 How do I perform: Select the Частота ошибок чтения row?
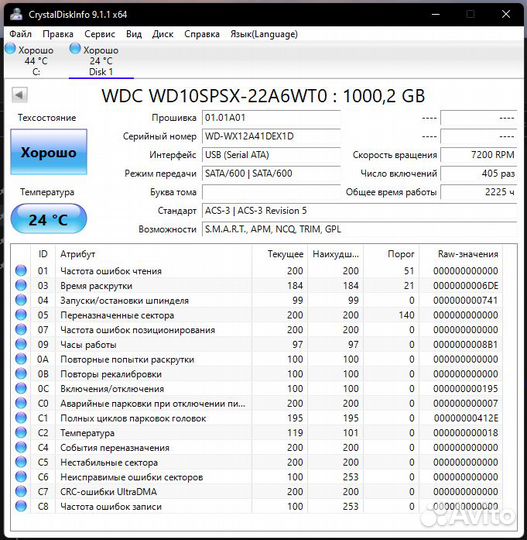pos(257,271)
